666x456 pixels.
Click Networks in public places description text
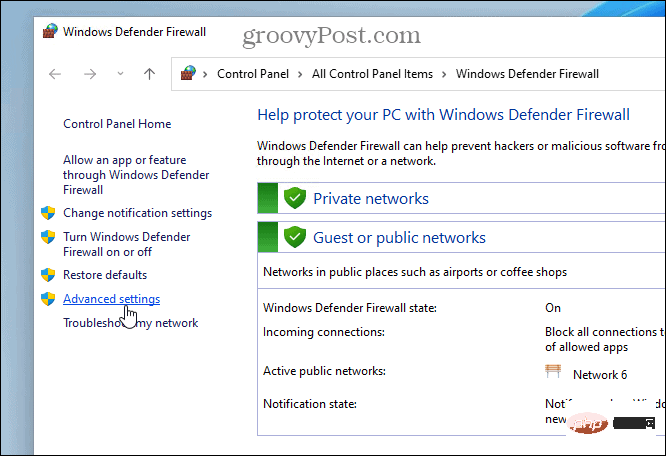point(415,272)
